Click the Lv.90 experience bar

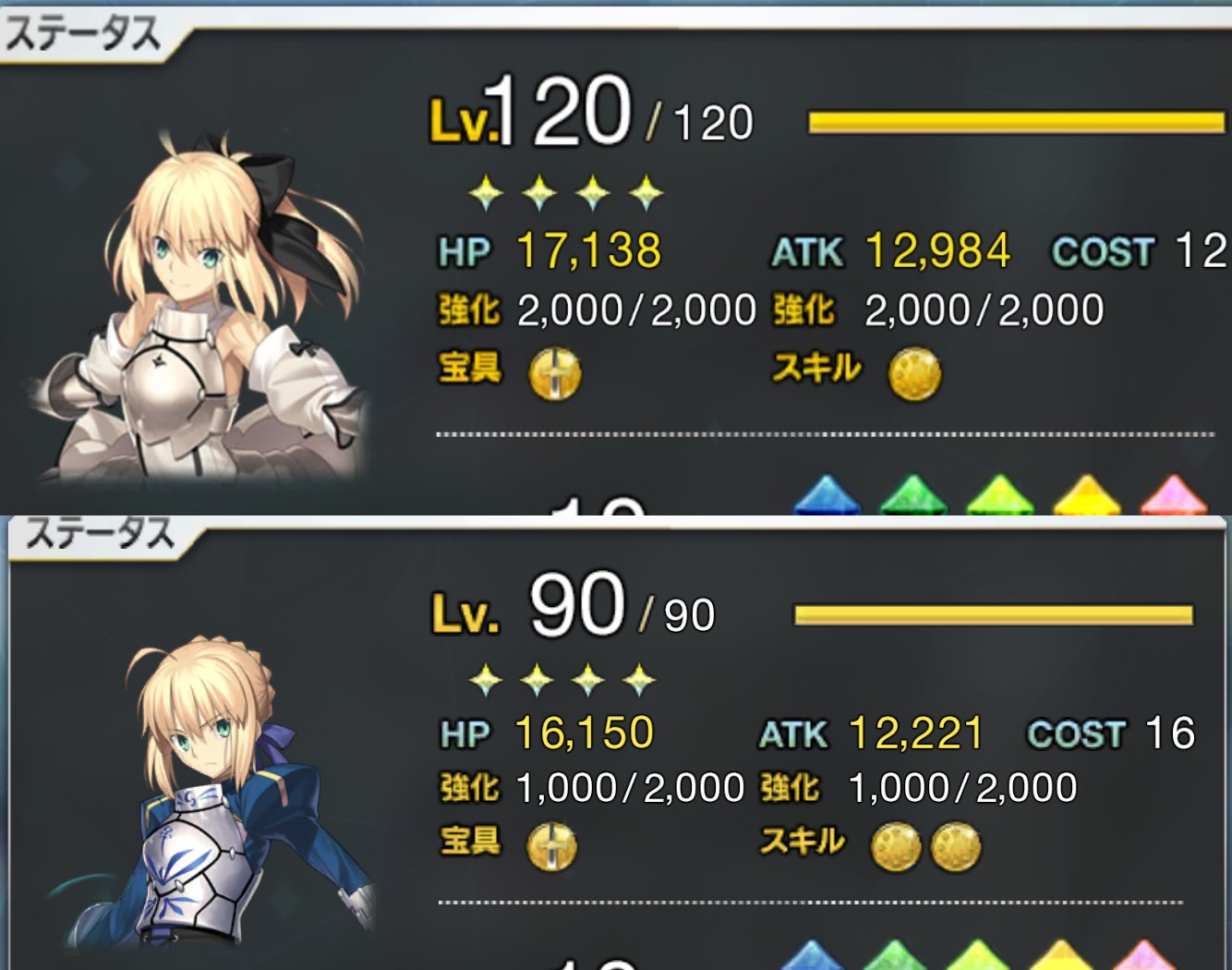pos(994,615)
